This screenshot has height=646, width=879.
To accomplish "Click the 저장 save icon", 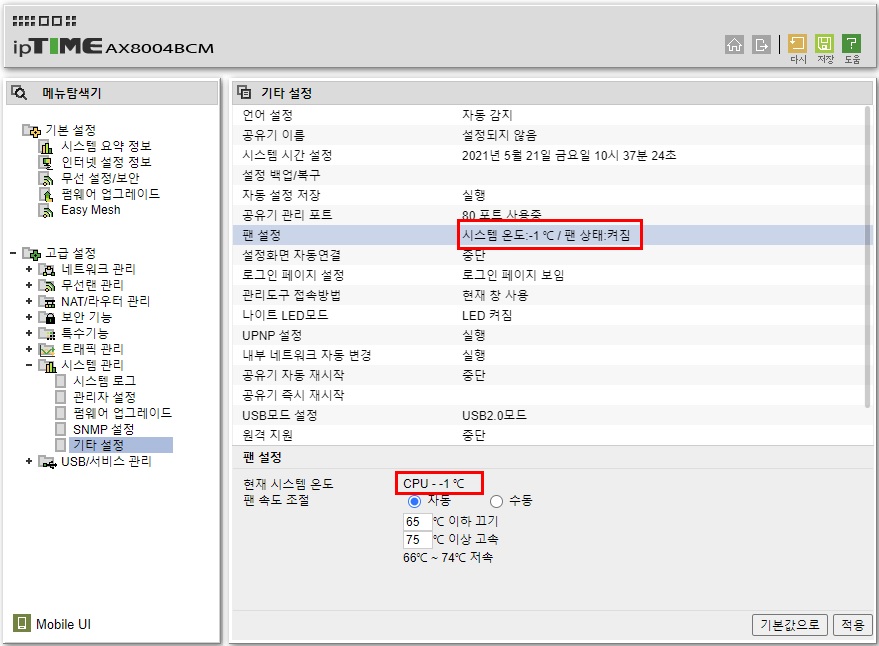I will pos(824,43).
